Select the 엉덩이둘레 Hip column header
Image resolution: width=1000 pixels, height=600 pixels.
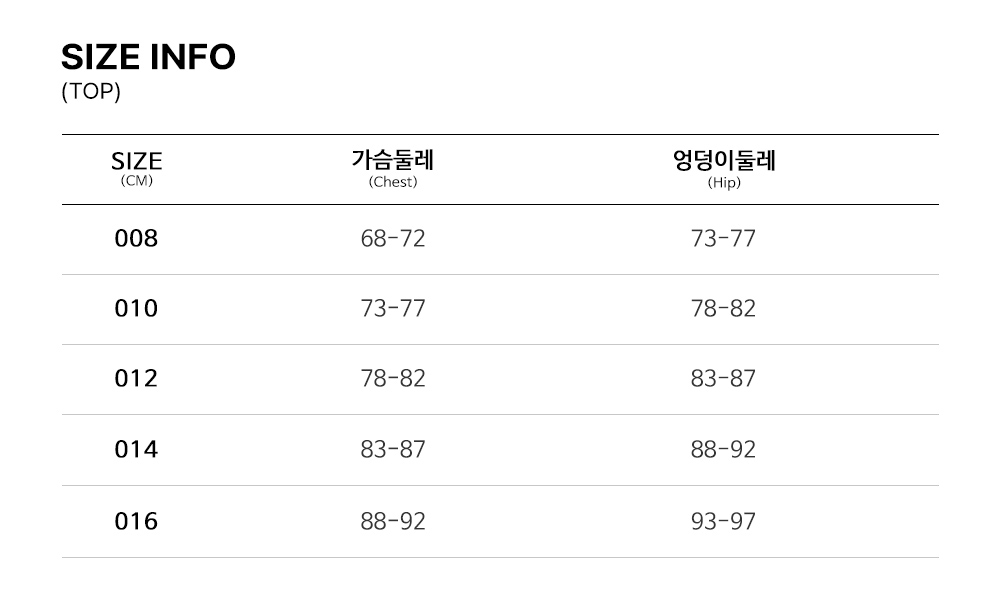click(724, 167)
